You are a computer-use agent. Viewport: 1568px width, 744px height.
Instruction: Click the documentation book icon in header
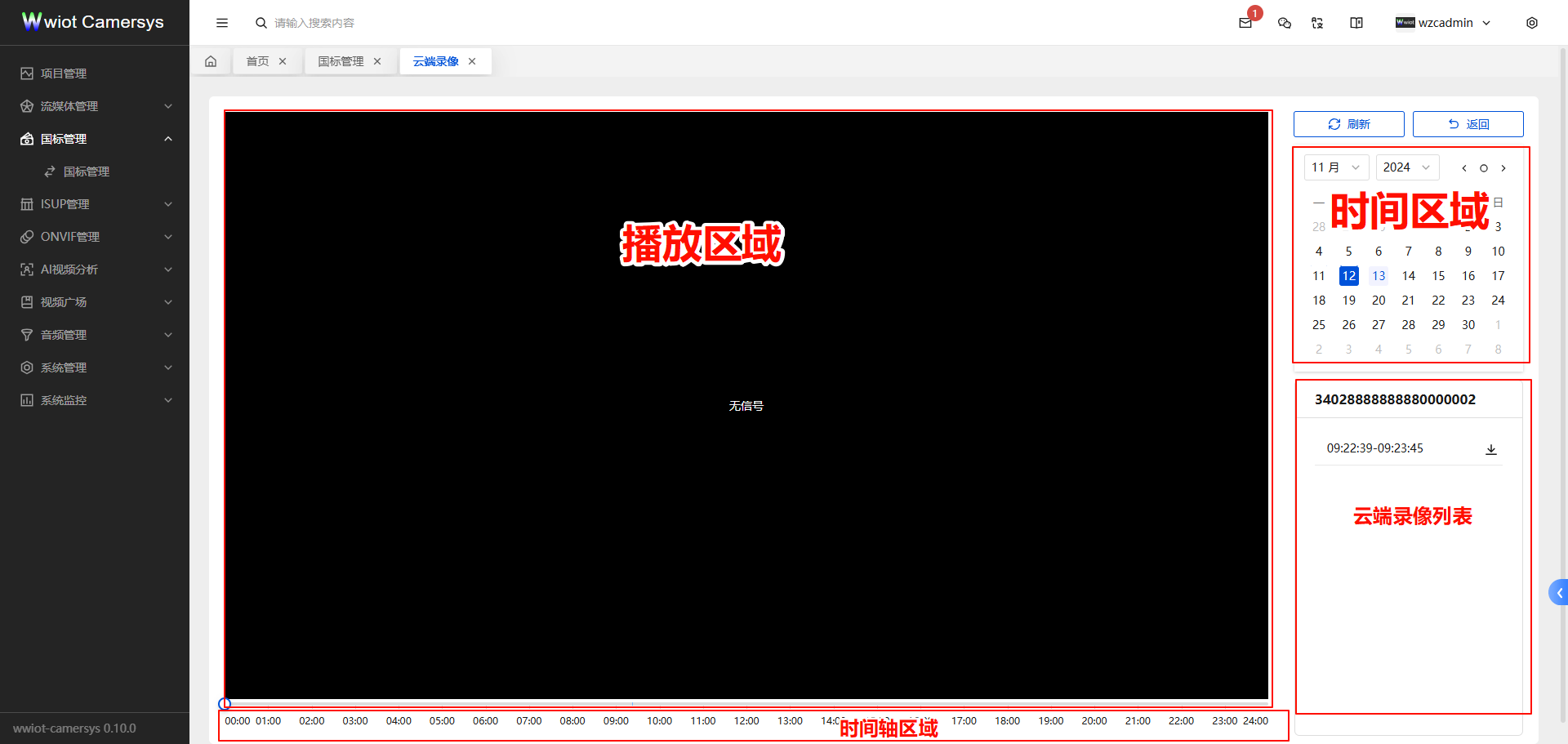[1356, 23]
